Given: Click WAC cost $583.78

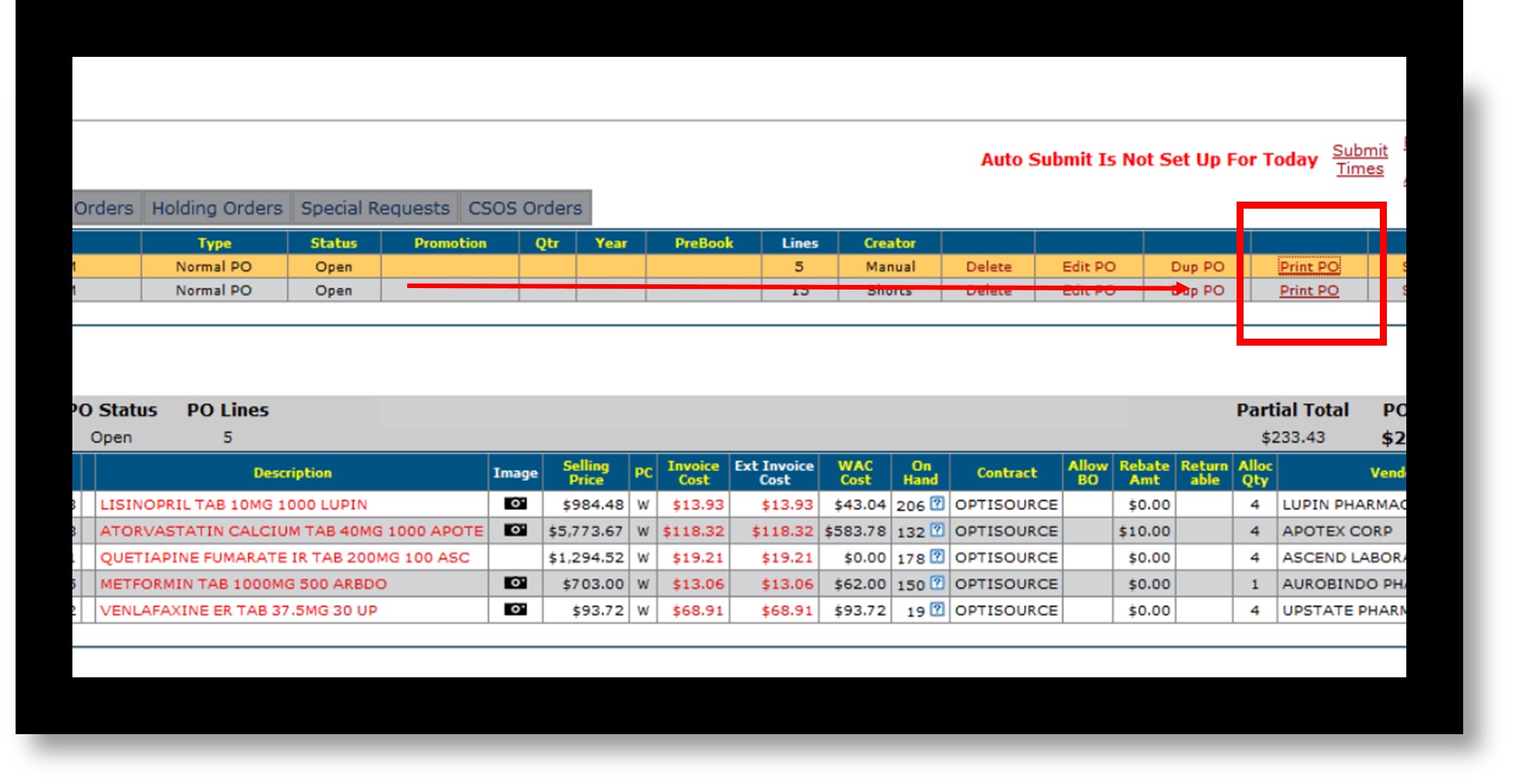Looking at the screenshot, I should [x=855, y=531].
